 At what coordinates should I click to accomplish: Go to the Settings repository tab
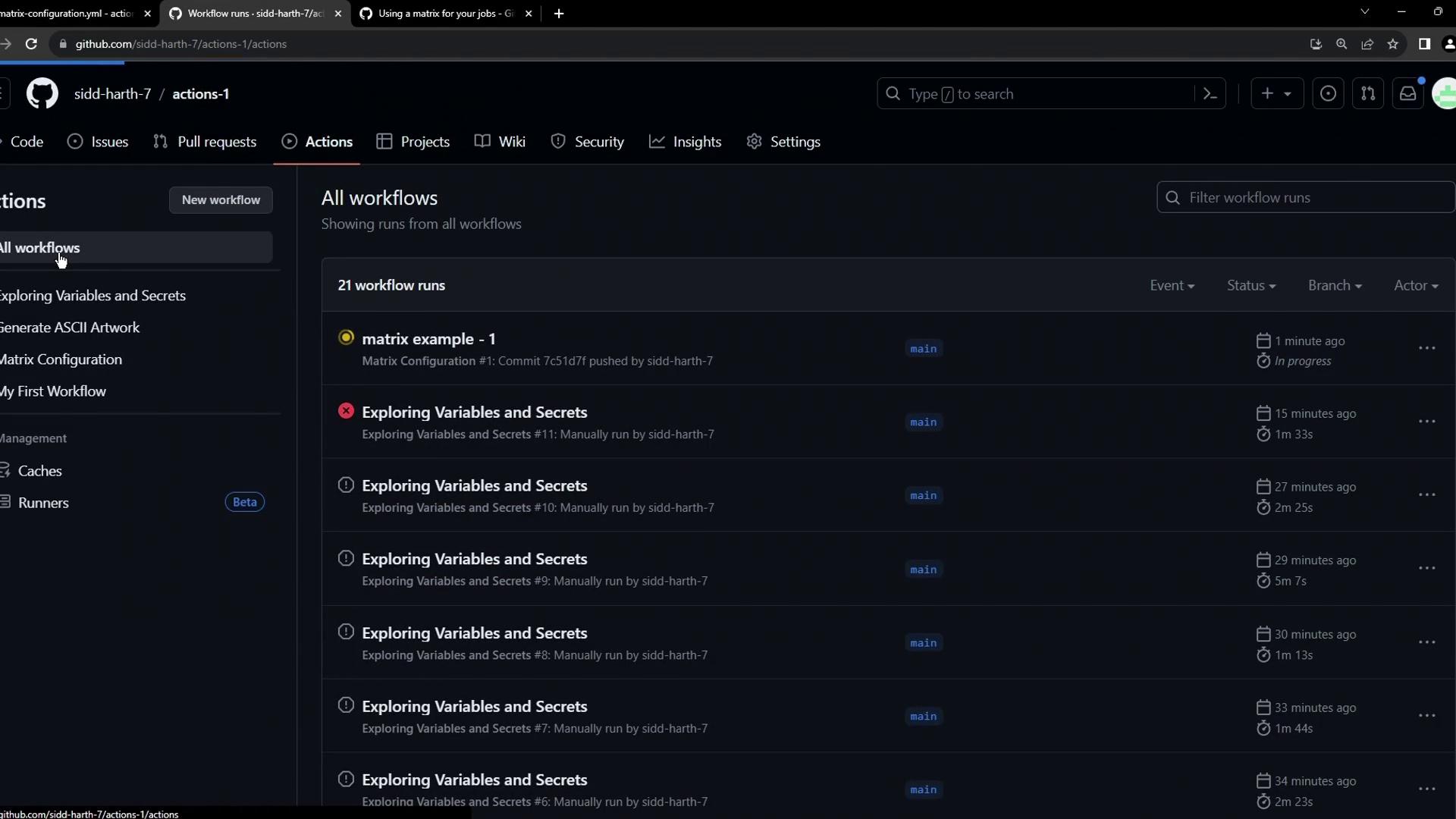(783, 142)
